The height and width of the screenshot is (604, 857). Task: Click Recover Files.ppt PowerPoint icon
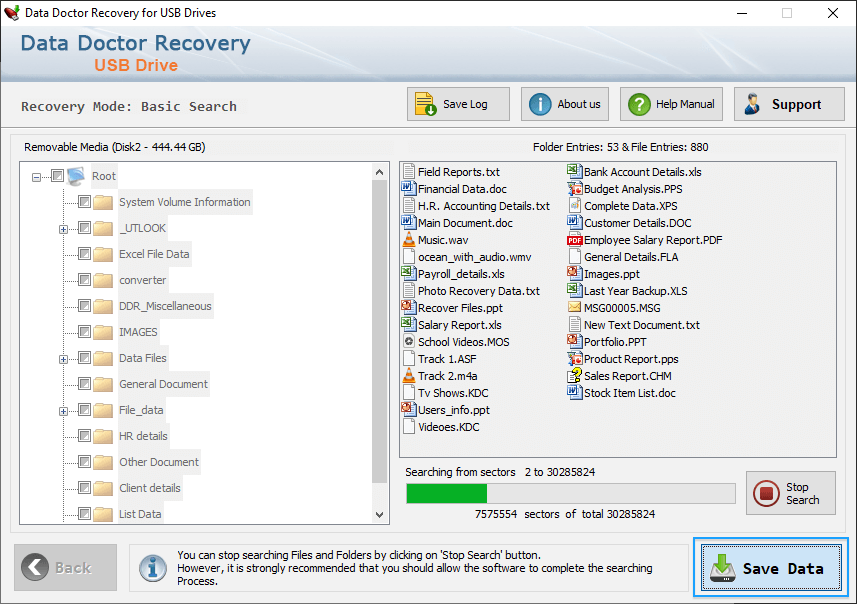click(x=409, y=307)
